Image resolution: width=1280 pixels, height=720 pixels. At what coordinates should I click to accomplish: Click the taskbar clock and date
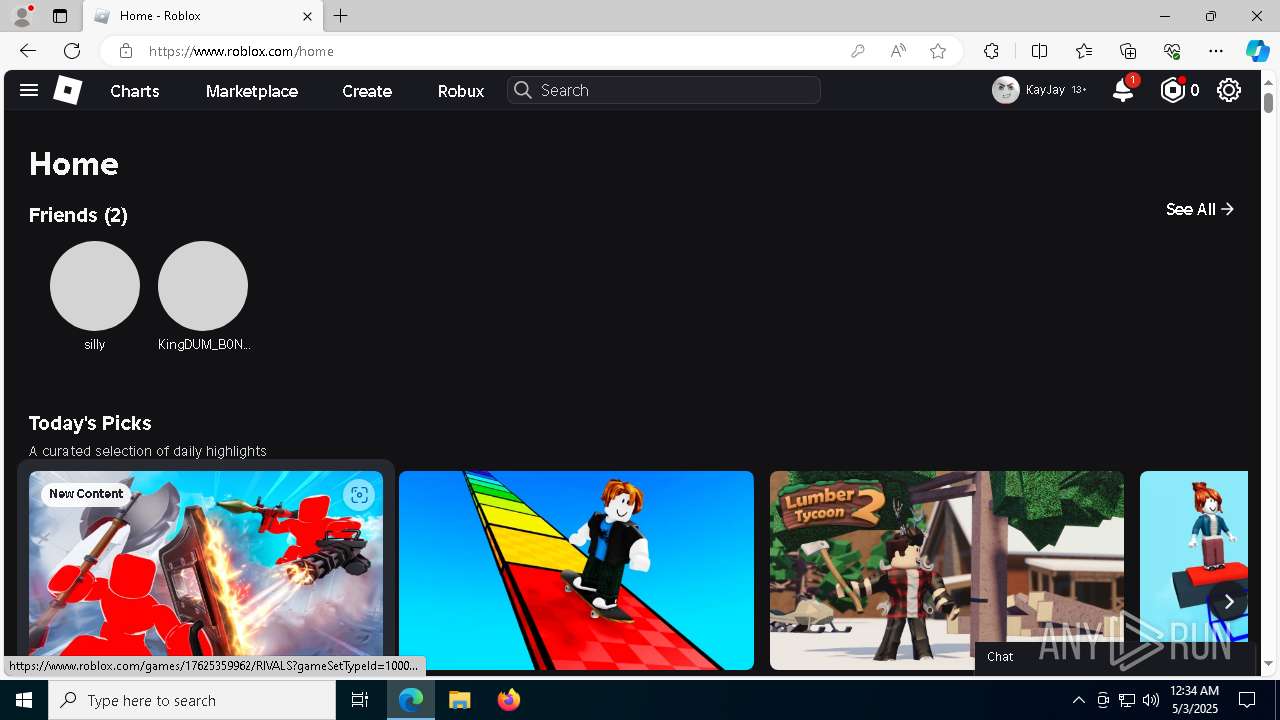[1194, 700]
